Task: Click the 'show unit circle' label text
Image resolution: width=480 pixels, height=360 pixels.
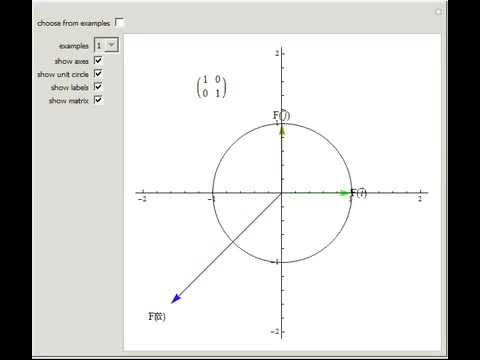Action: 63,74
